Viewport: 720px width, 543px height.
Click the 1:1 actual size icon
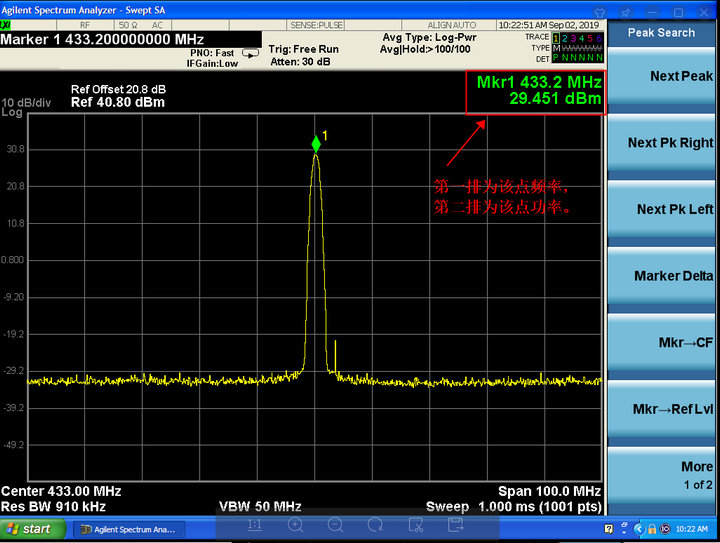coord(255,525)
